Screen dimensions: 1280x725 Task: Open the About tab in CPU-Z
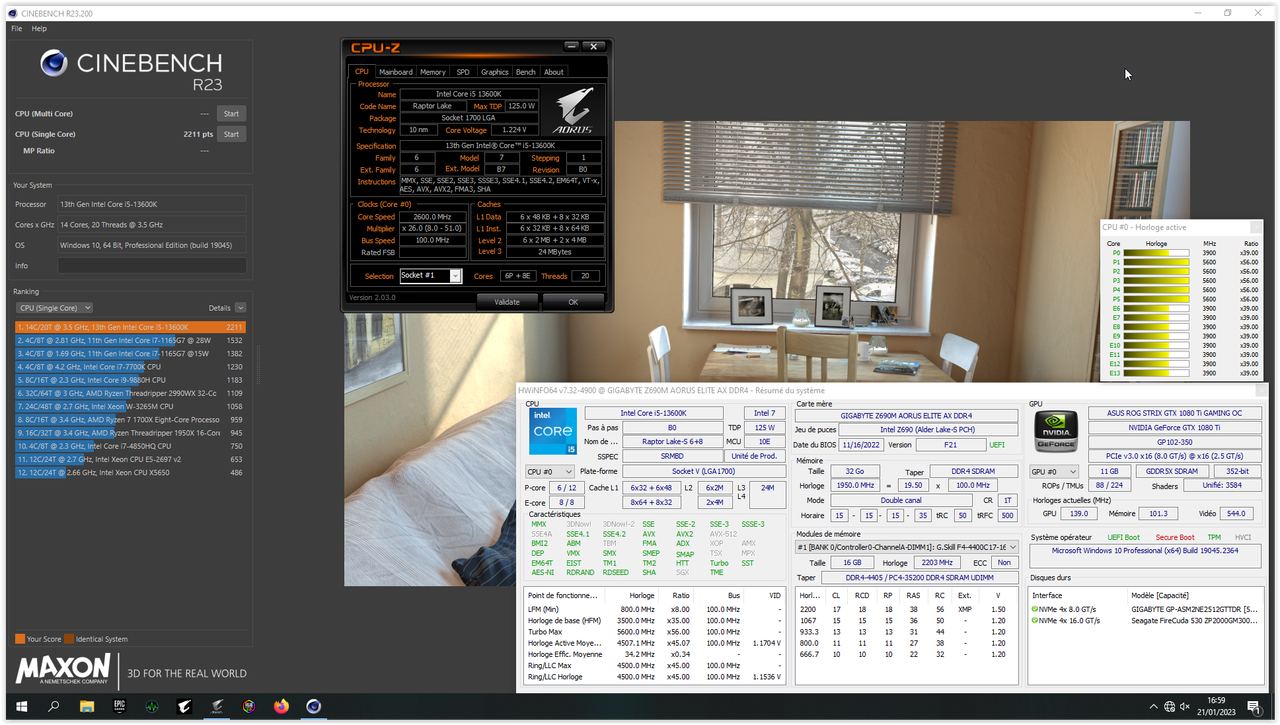pos(553,72)
